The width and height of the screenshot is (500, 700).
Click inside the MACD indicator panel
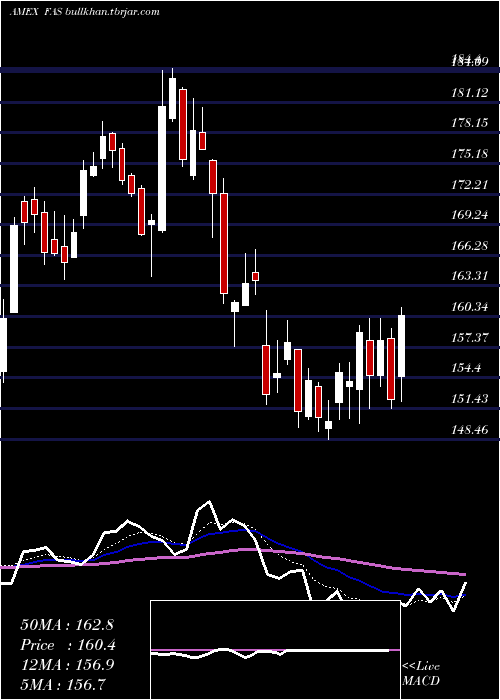(x=275, y=650)
